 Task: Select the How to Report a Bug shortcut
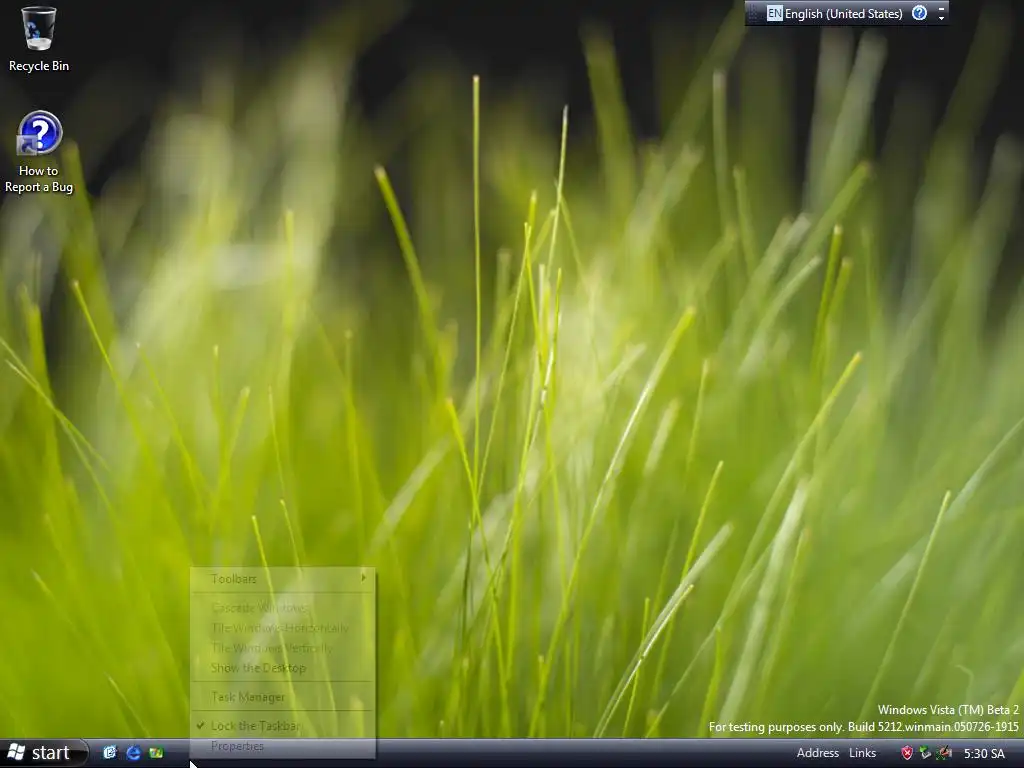point(39,153)
